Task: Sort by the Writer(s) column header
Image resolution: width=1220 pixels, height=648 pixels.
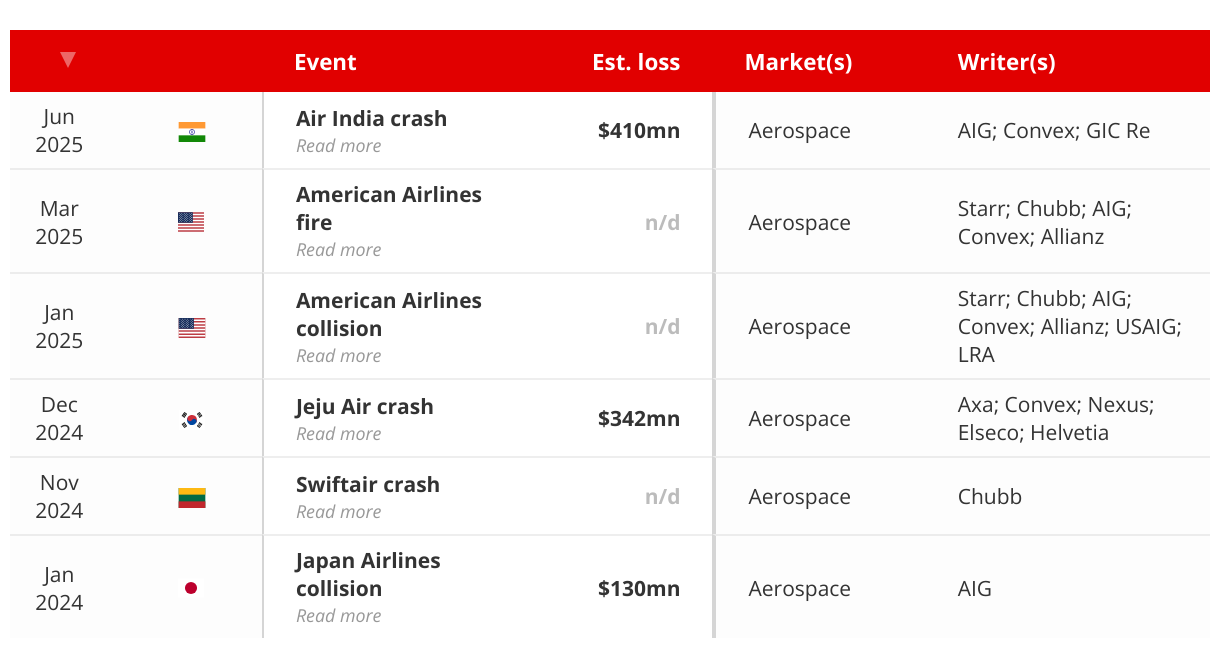Action: (1006, 62)
